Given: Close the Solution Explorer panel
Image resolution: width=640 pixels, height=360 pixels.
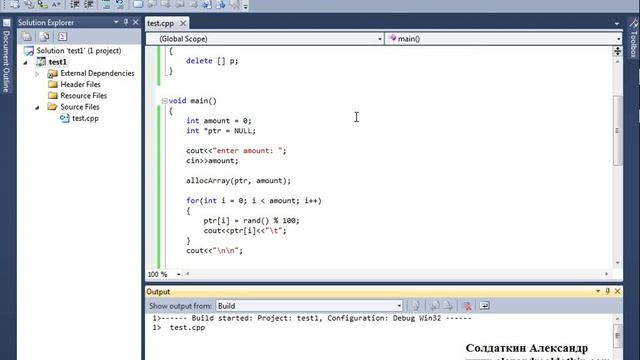Looking at the screenshot, I should click(x=136, y=22).
